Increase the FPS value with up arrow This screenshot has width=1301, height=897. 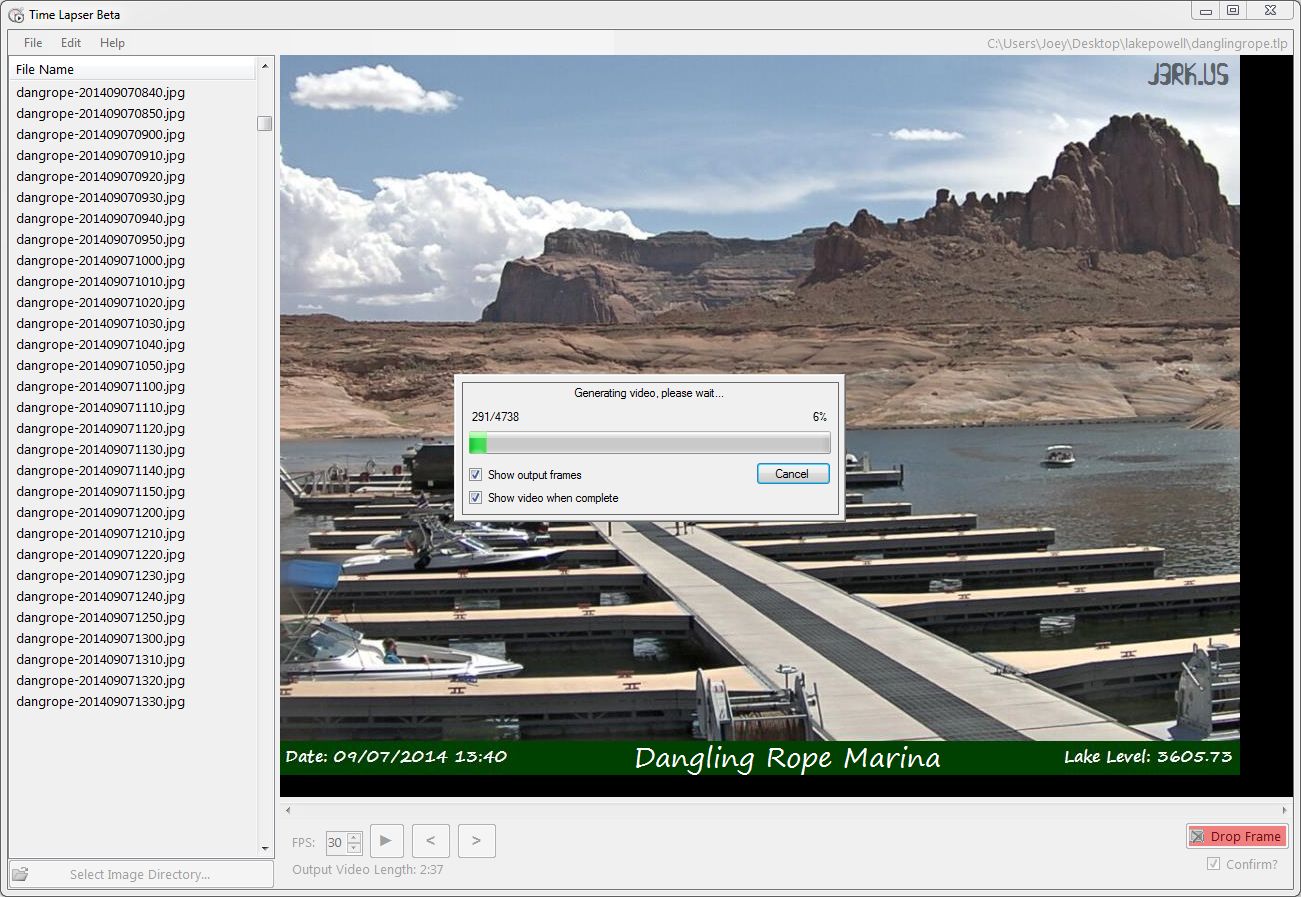click(x=354, y=837)
